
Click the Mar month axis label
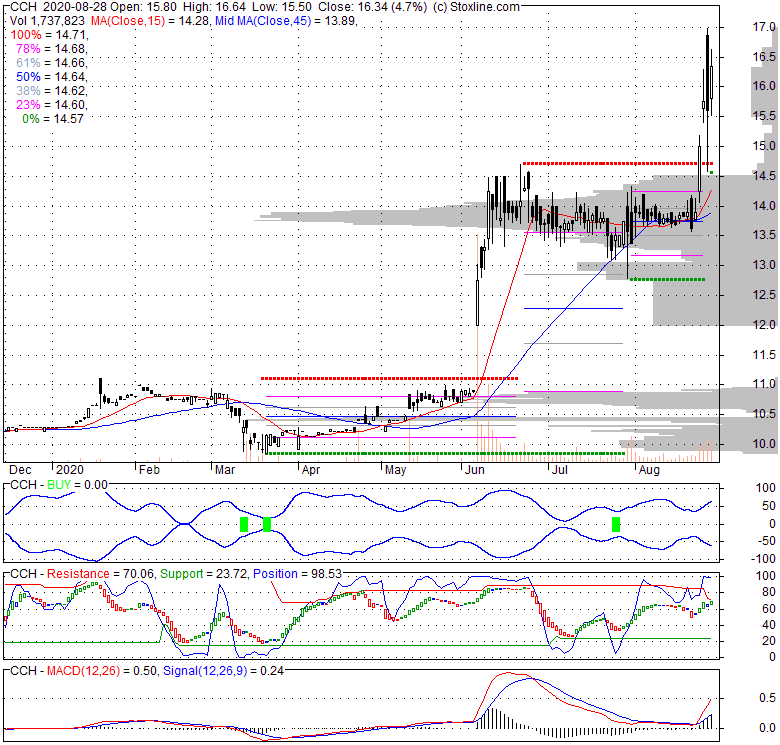(x=225, y=470)
